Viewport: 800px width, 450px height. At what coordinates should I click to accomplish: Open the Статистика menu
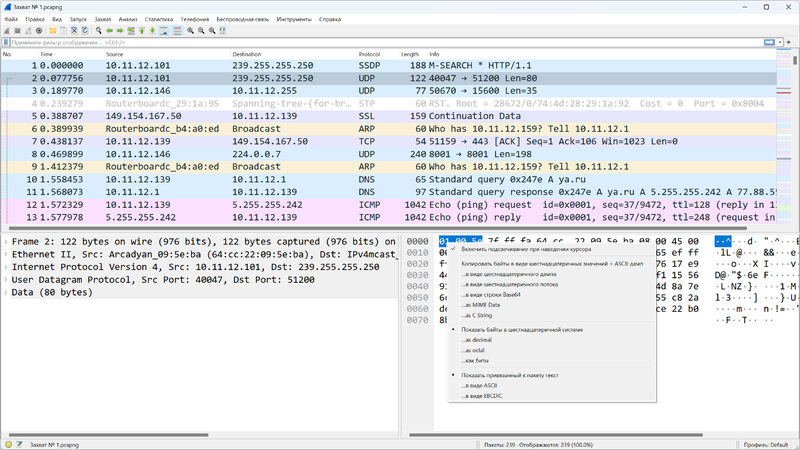[x=159, y=19]
